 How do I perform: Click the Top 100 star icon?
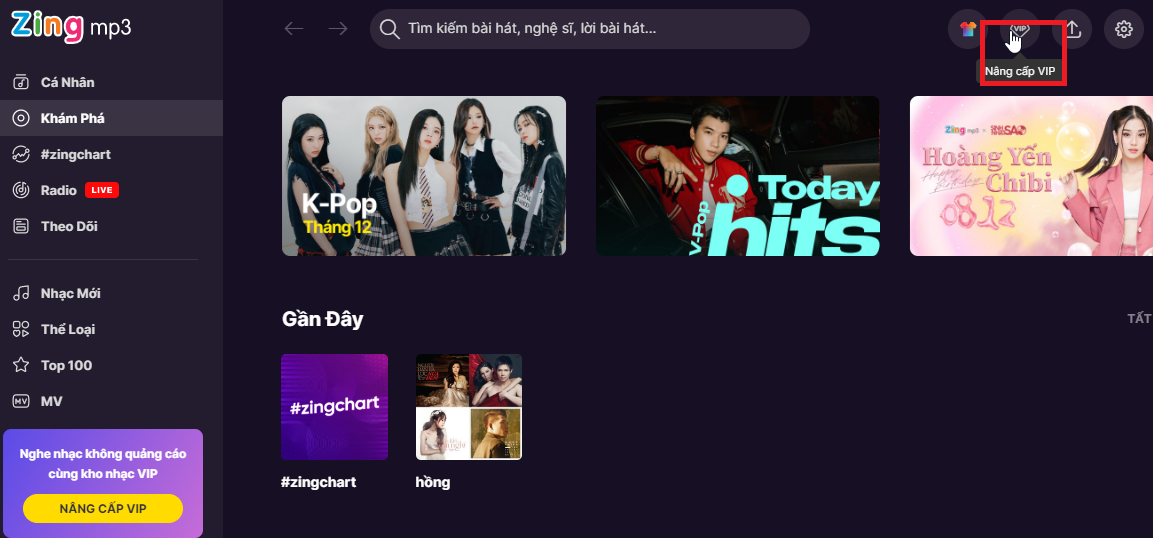(x=21, y=365)
